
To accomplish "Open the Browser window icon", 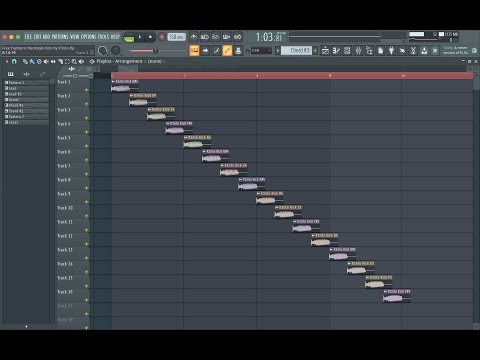I will (x=369, y=51).
